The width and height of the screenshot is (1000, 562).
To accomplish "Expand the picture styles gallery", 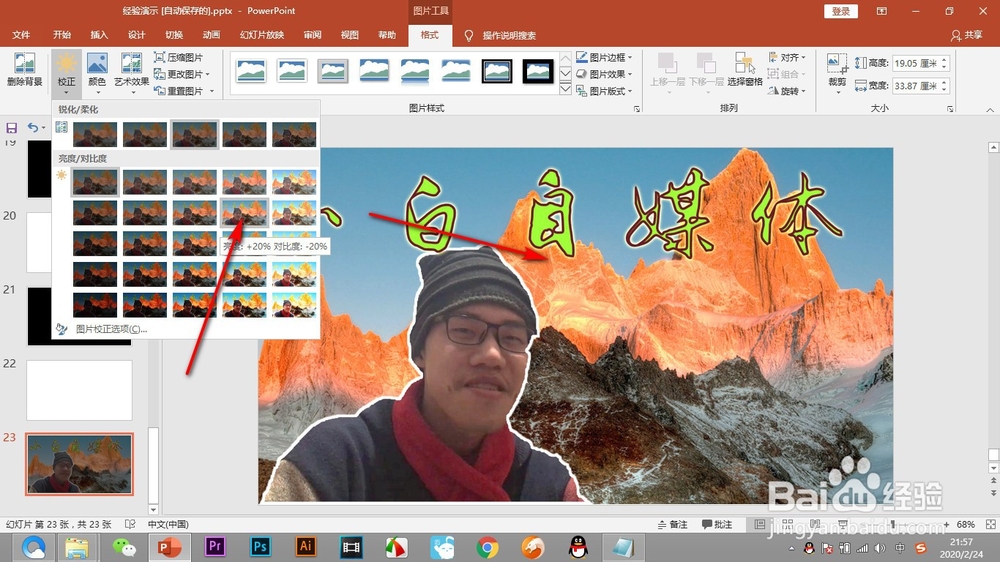I will [565, 89].
